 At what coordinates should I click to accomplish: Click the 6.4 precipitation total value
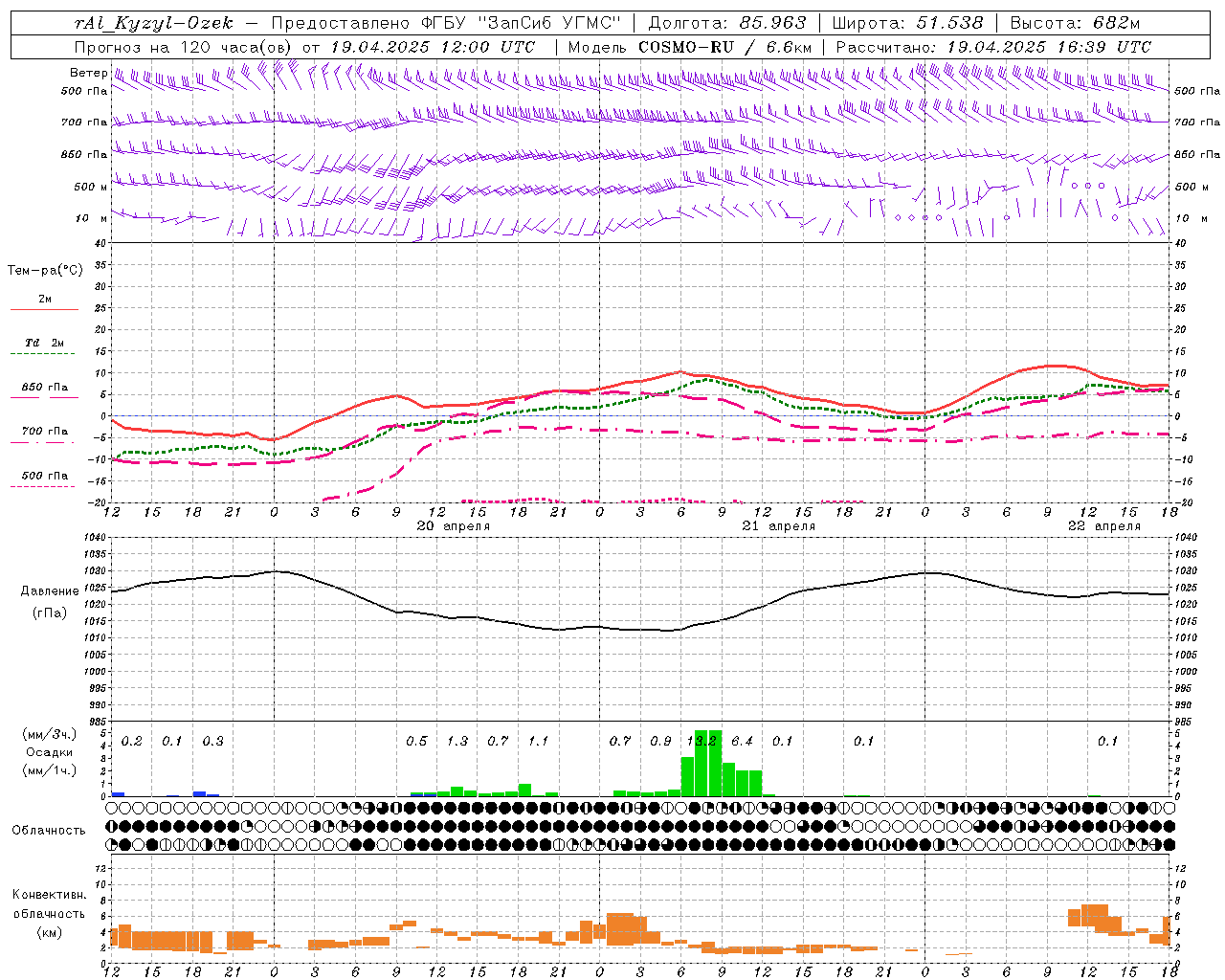click(742, 741)
